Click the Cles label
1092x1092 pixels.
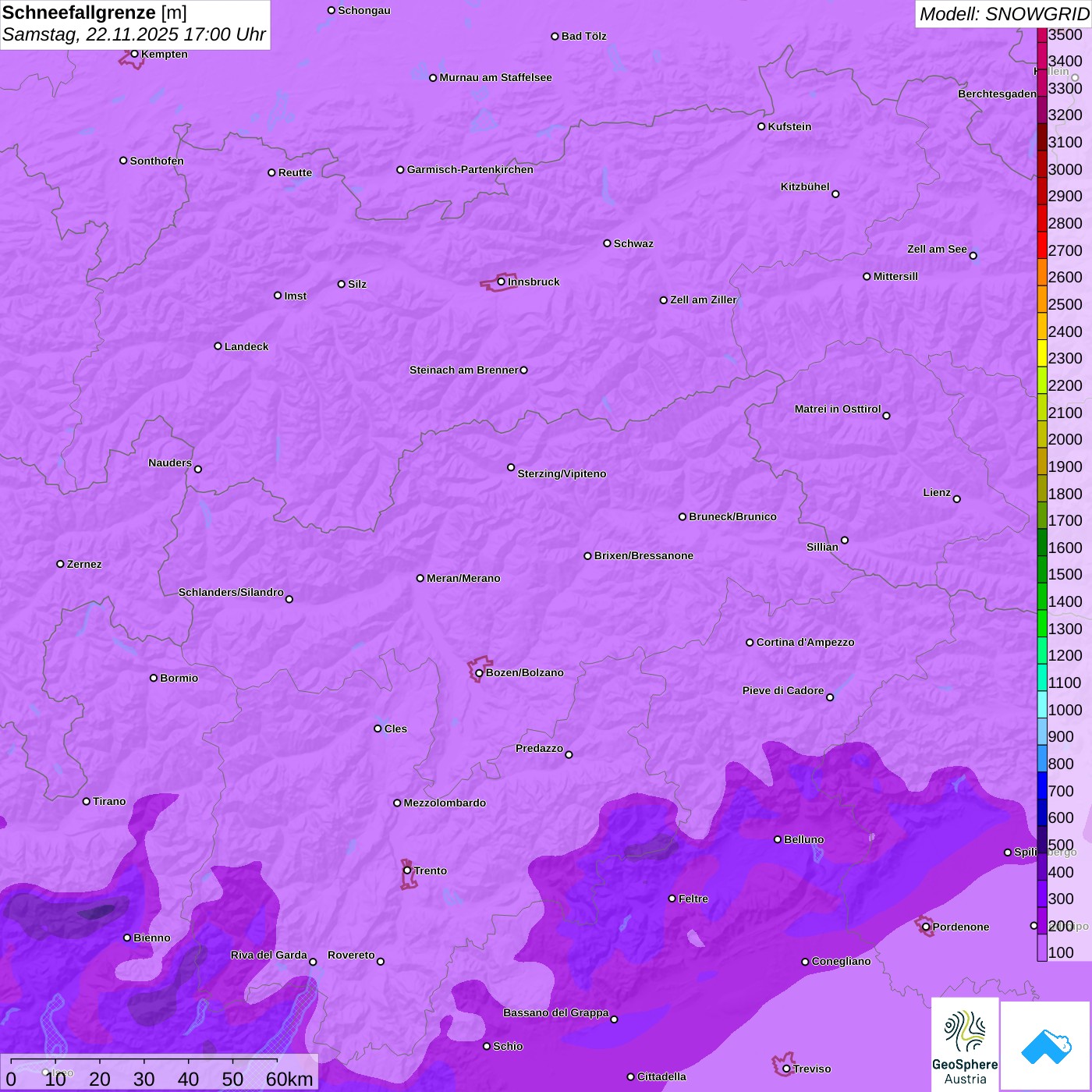(395, 729)
